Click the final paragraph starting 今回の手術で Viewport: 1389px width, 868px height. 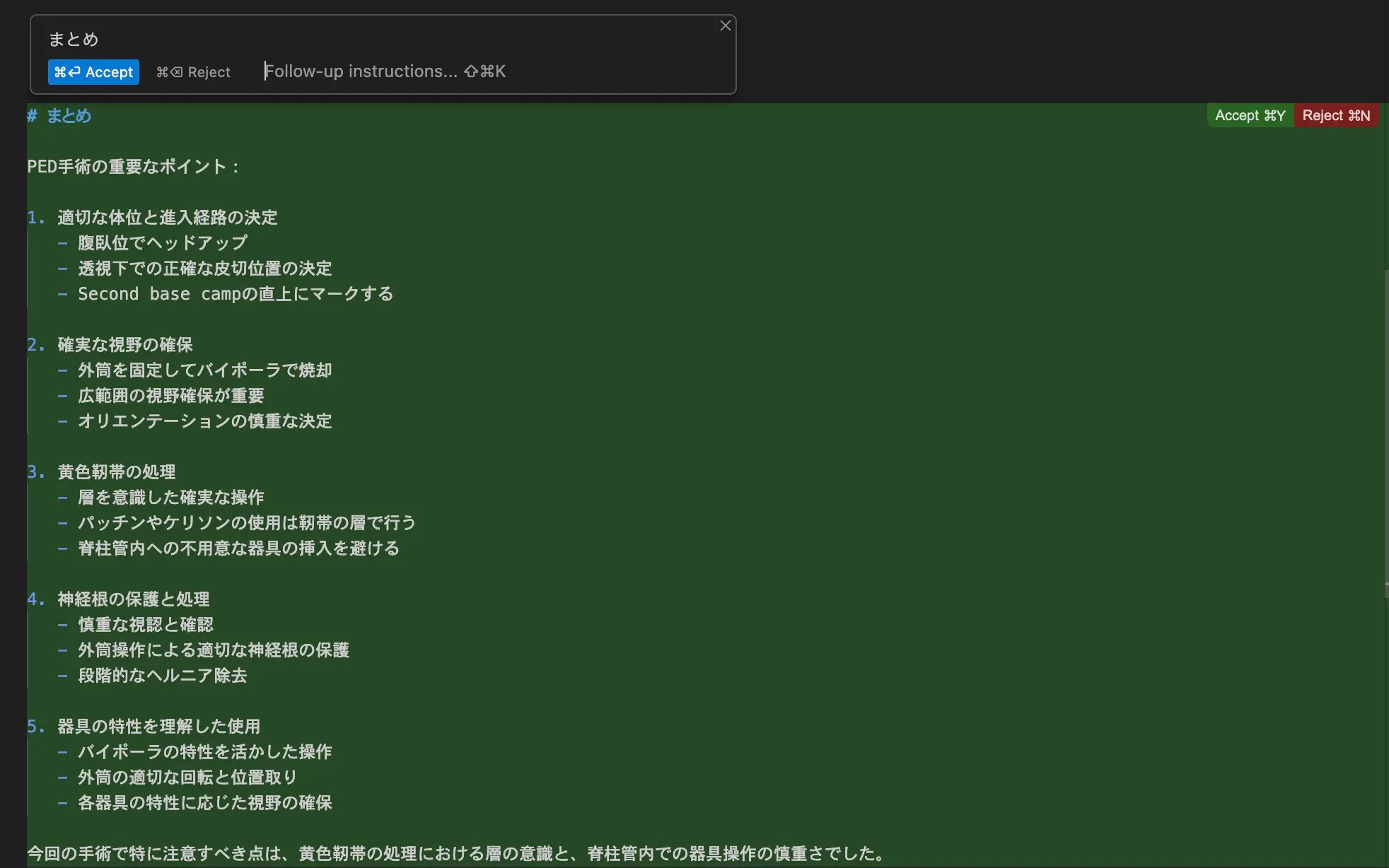pos(456,854)
